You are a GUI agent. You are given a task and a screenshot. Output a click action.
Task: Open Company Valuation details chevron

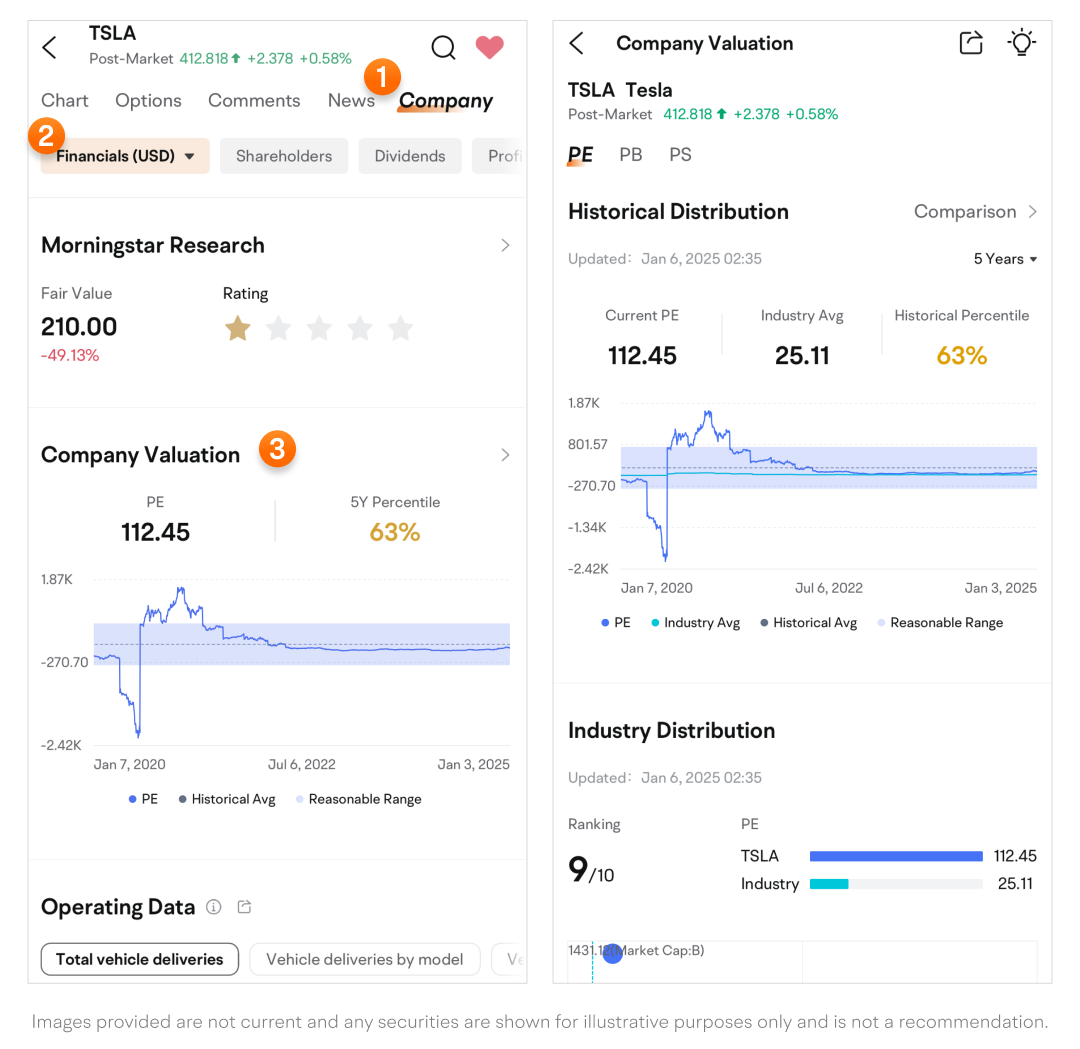pos(505,455)
